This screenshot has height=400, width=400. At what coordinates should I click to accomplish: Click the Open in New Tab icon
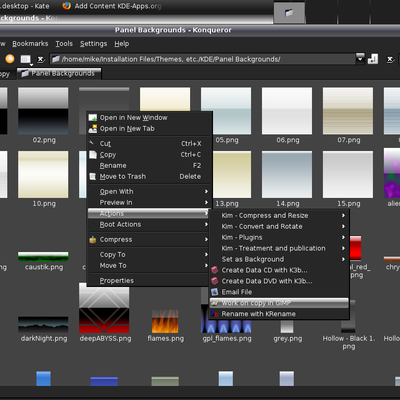coord(93,129)
